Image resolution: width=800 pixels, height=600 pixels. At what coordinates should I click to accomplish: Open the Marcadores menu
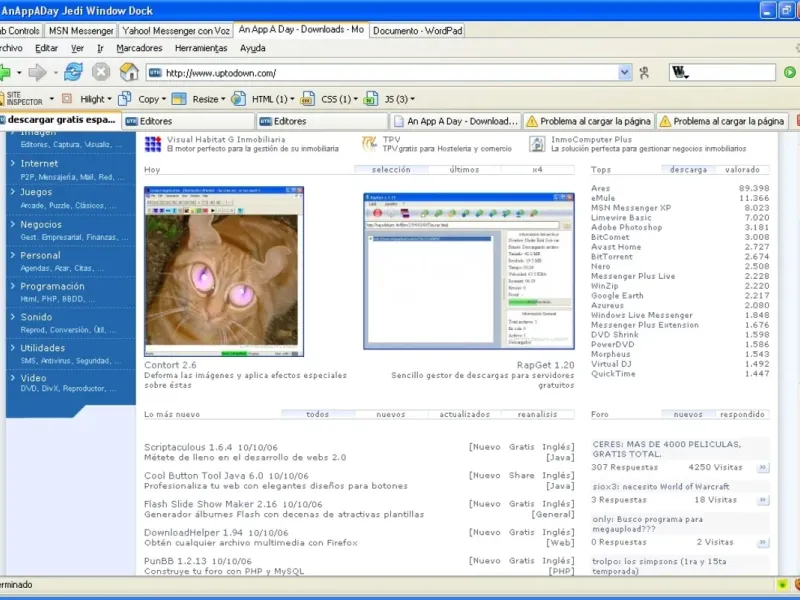coord(139,48)
